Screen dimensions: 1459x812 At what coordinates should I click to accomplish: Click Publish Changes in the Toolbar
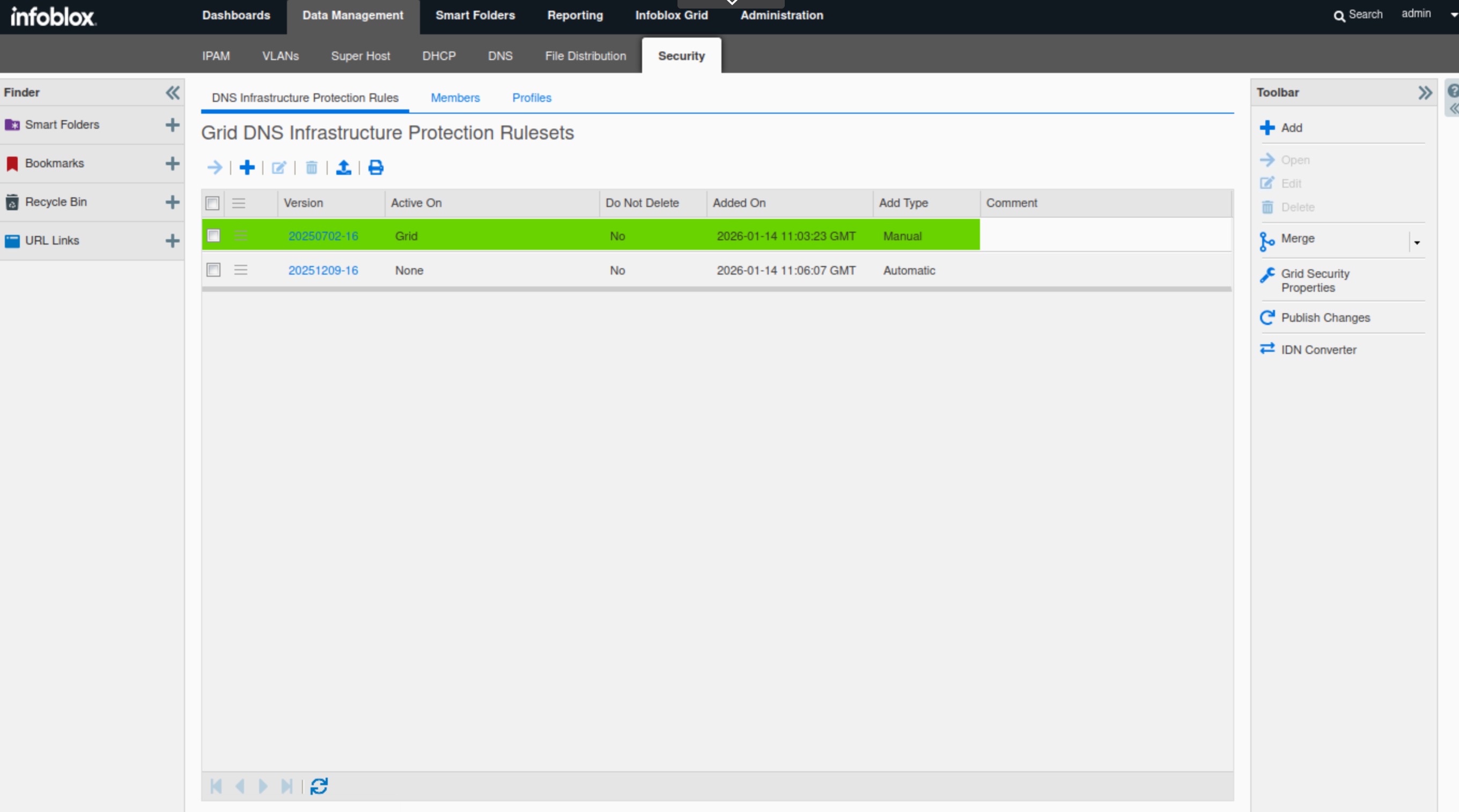click(x=1325, y=318)
